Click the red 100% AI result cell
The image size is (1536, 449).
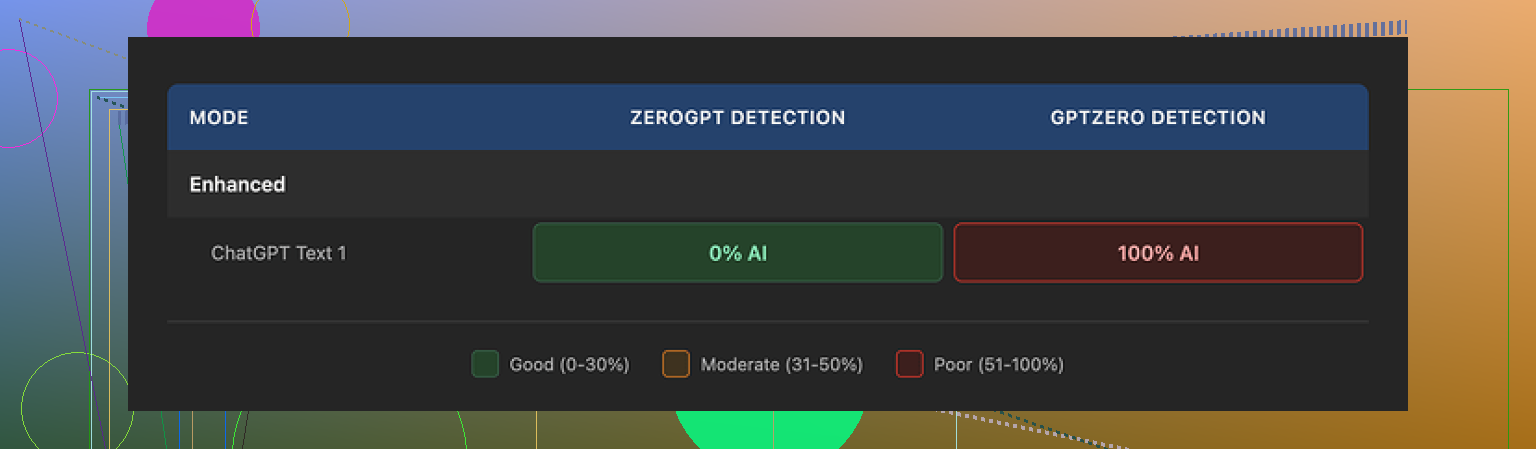tap(1157, 253)
